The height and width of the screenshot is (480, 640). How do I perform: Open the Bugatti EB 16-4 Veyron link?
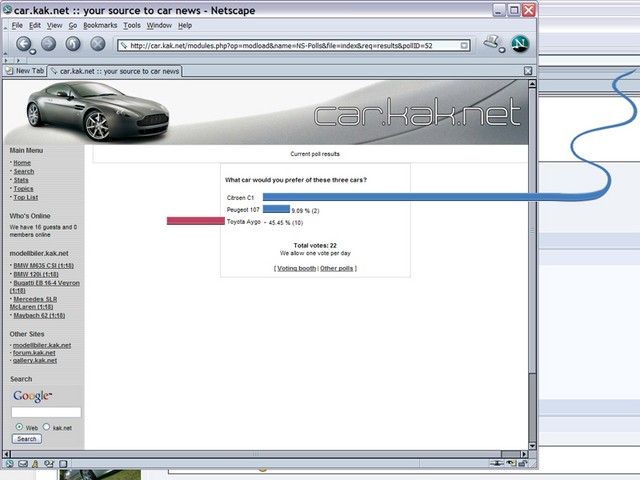tap(44, 287)
